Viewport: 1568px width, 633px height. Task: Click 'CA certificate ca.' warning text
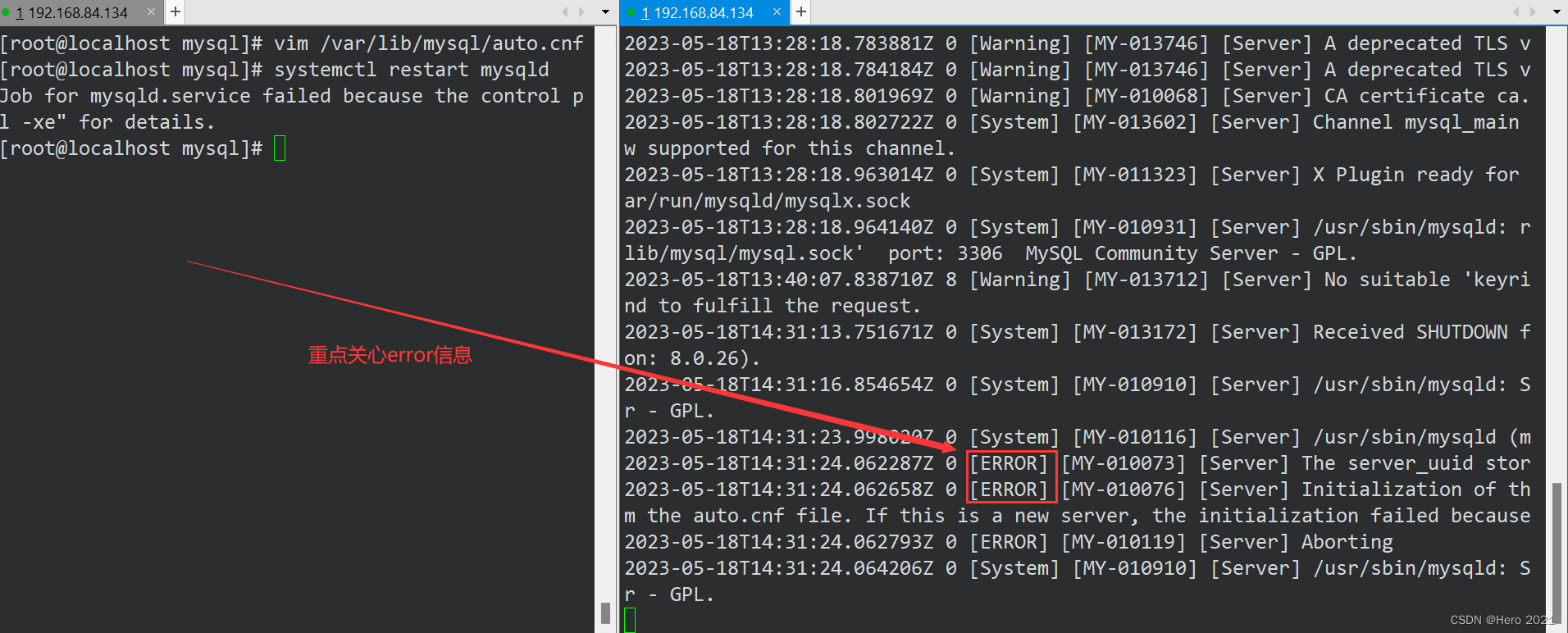point(1427,96)
